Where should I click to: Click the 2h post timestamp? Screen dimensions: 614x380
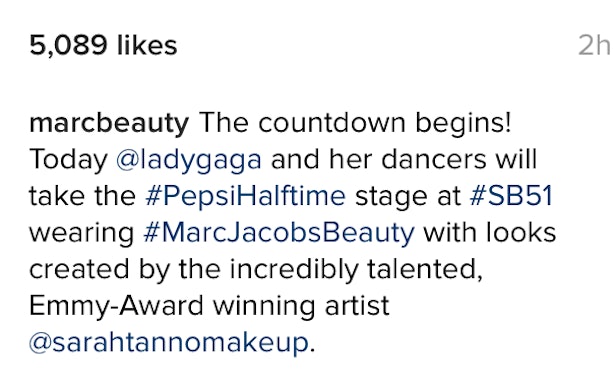pyautogui.click(x=595, y=45)
